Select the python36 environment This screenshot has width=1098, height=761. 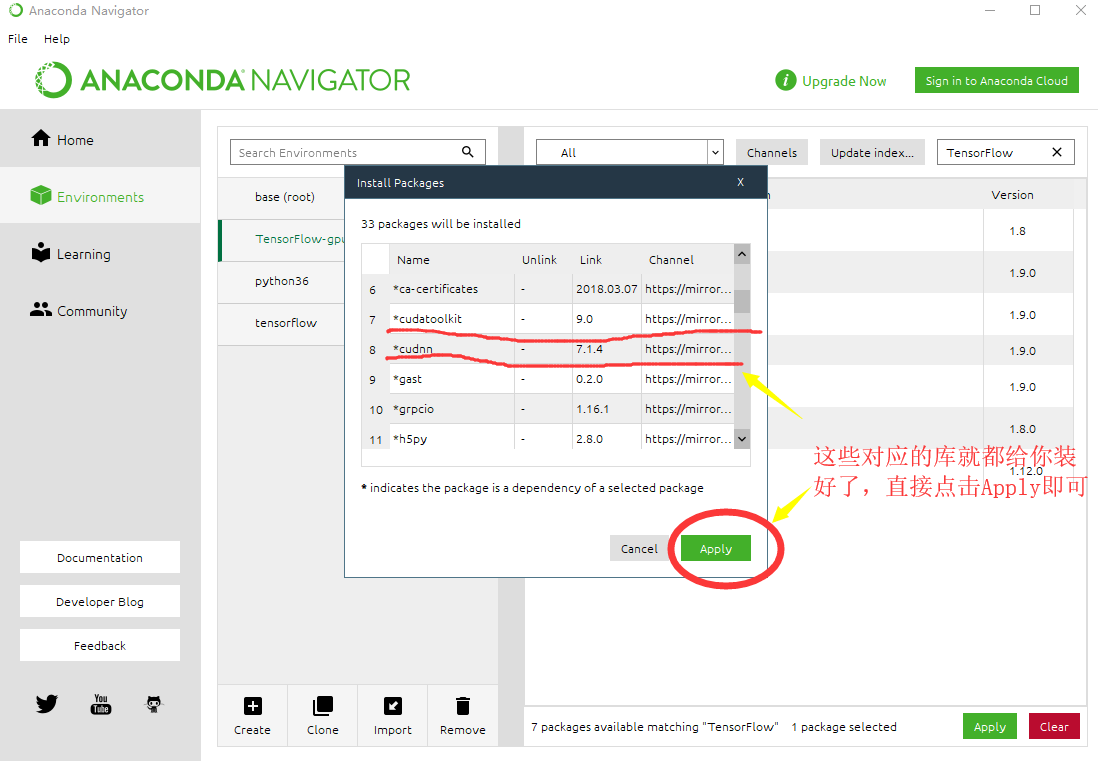pyautogui.click(x=282, y=281)
